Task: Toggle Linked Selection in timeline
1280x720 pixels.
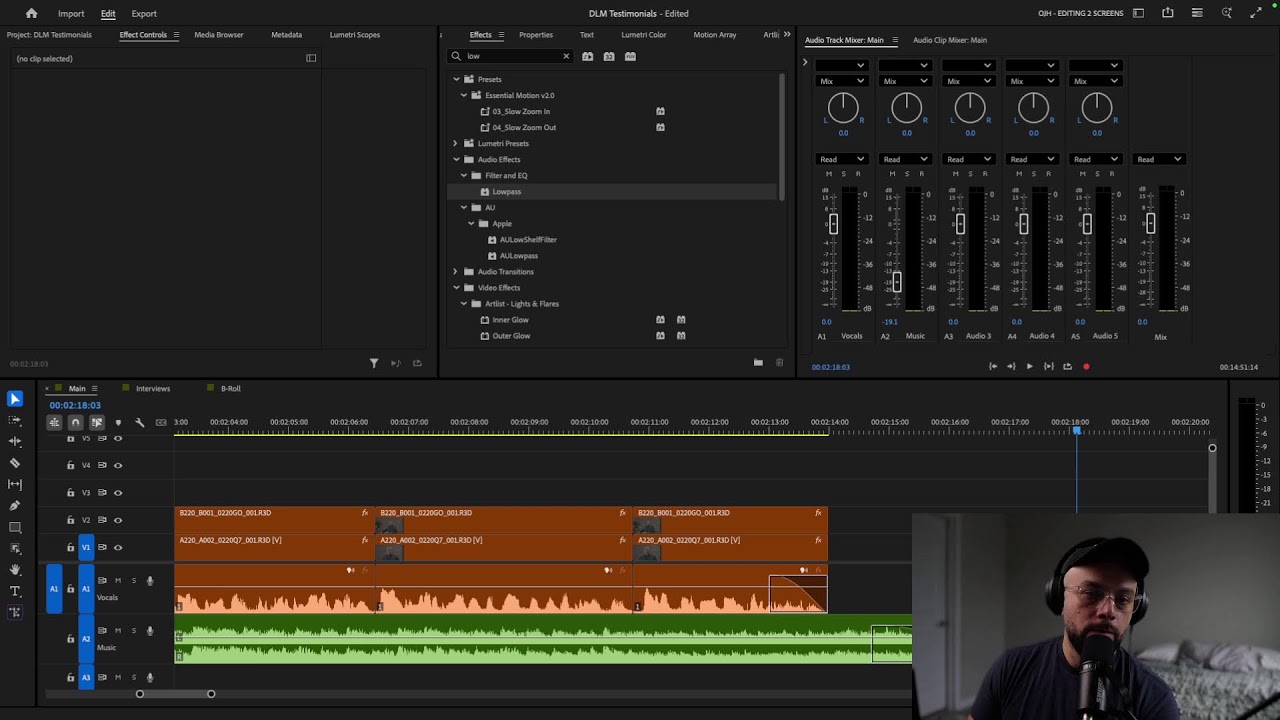Action: 96,422
